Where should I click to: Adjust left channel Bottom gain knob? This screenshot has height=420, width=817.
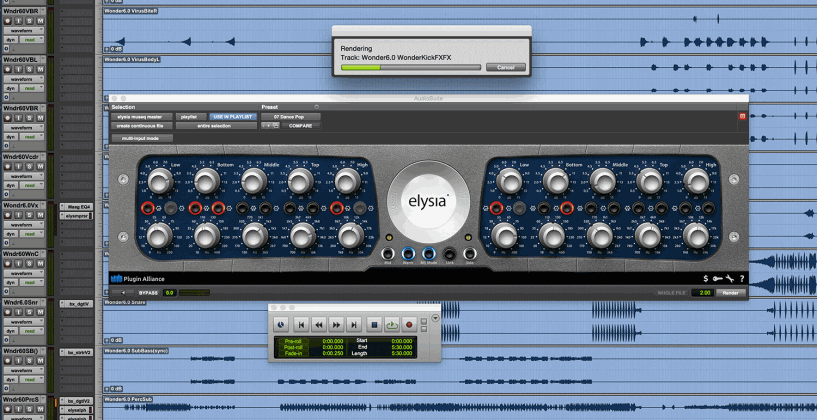[x=207, y=181]
